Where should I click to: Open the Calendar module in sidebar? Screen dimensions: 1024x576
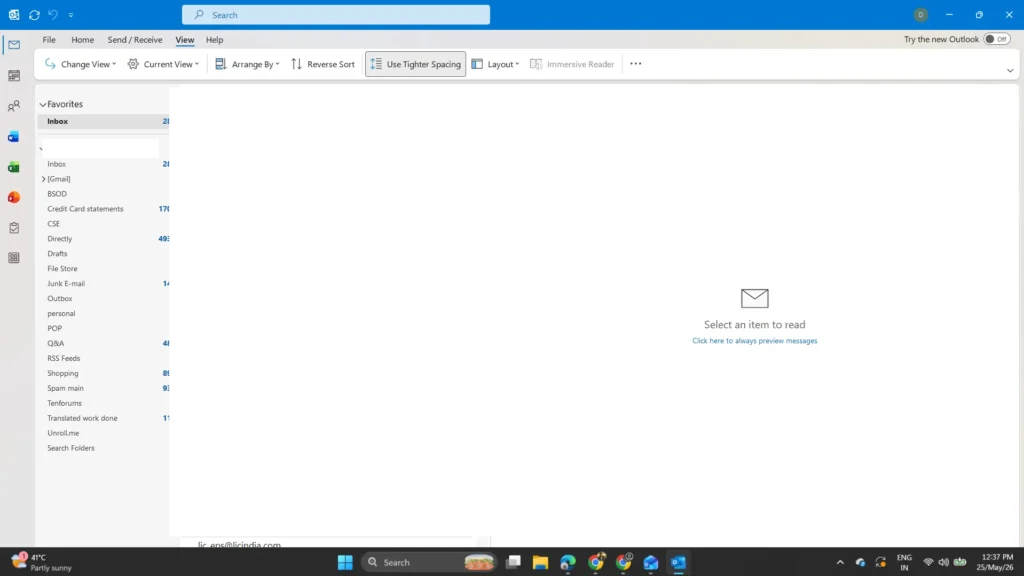click(14, 76)
